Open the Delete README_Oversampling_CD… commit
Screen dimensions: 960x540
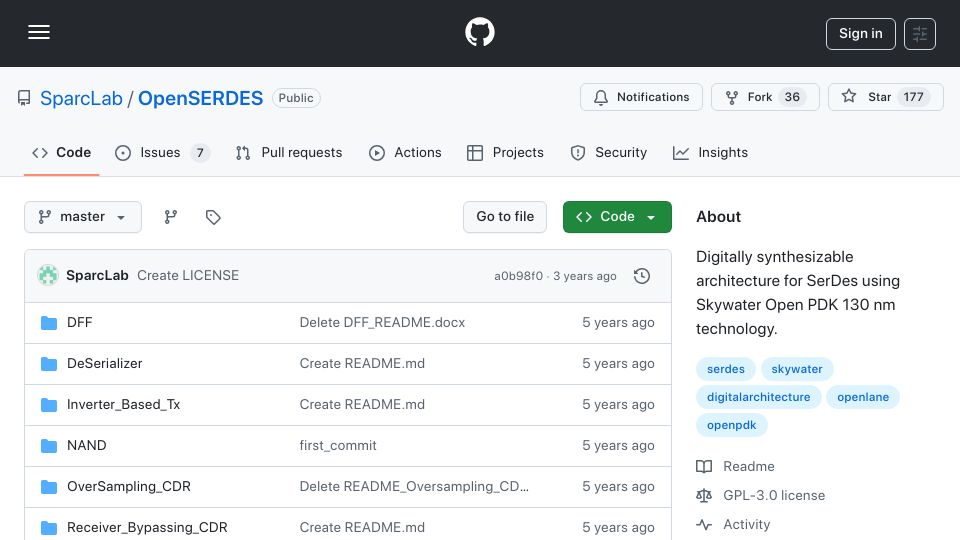414,487
